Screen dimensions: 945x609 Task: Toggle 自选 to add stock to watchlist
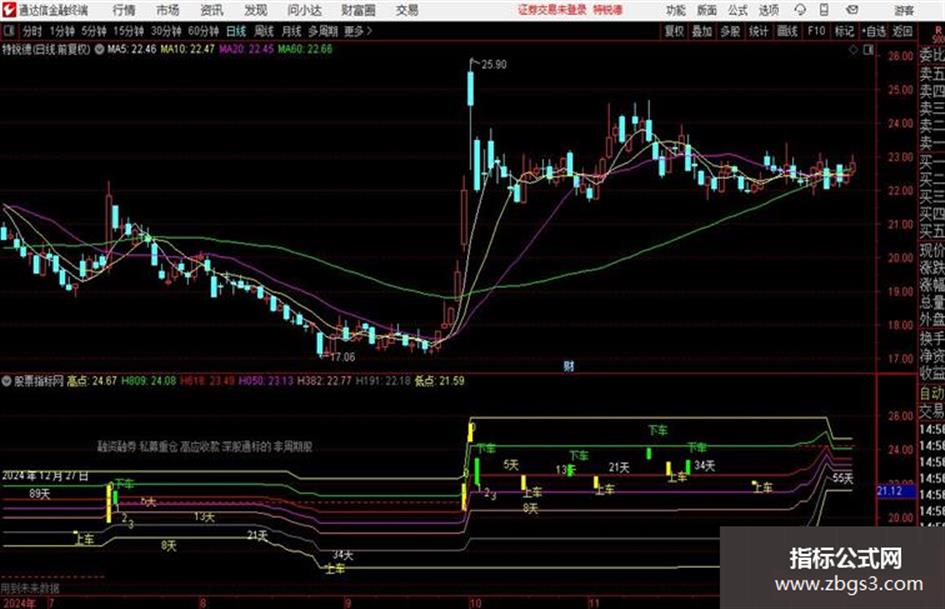[874, 31]
